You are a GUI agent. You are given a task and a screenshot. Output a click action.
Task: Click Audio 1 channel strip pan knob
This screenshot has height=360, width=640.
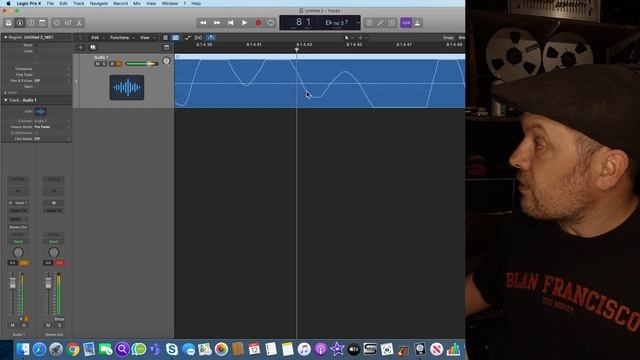click(18, 252)
